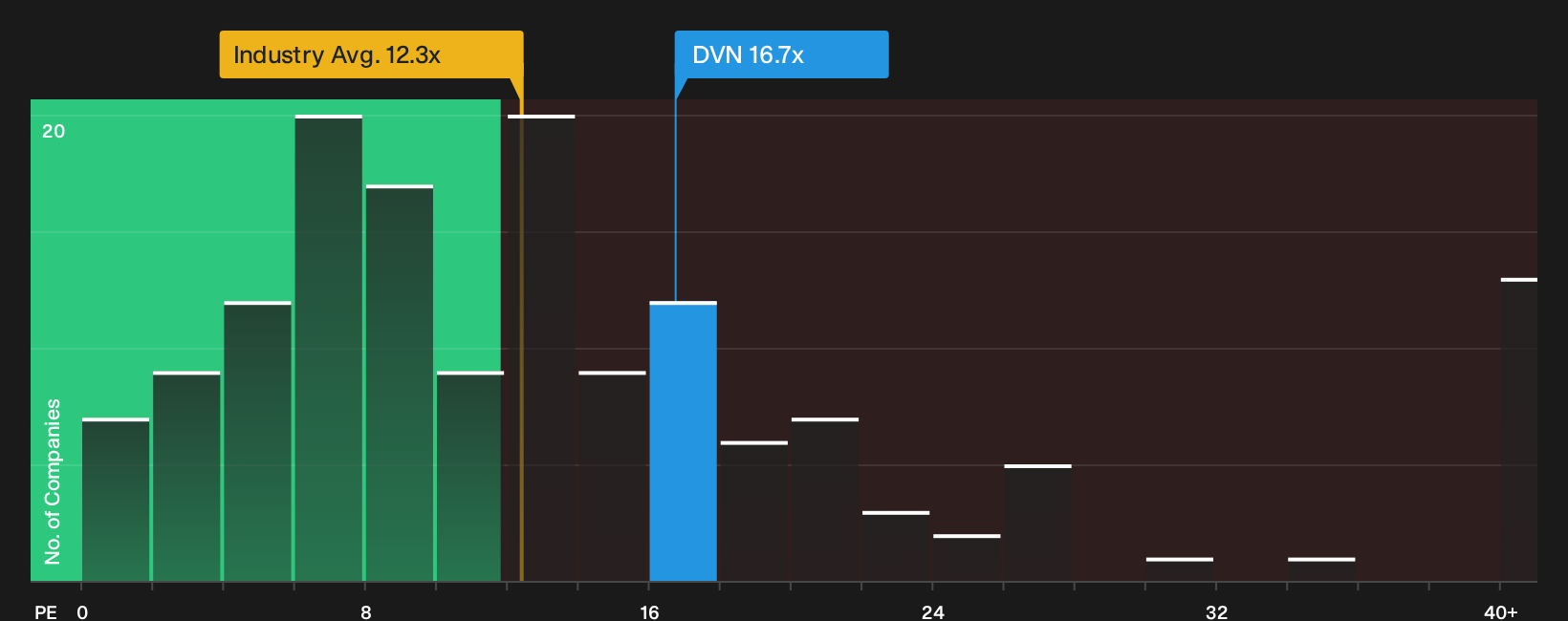Click the PE axis label
The width and height of the screenshot is (1568, 621).
coord(46,611)
